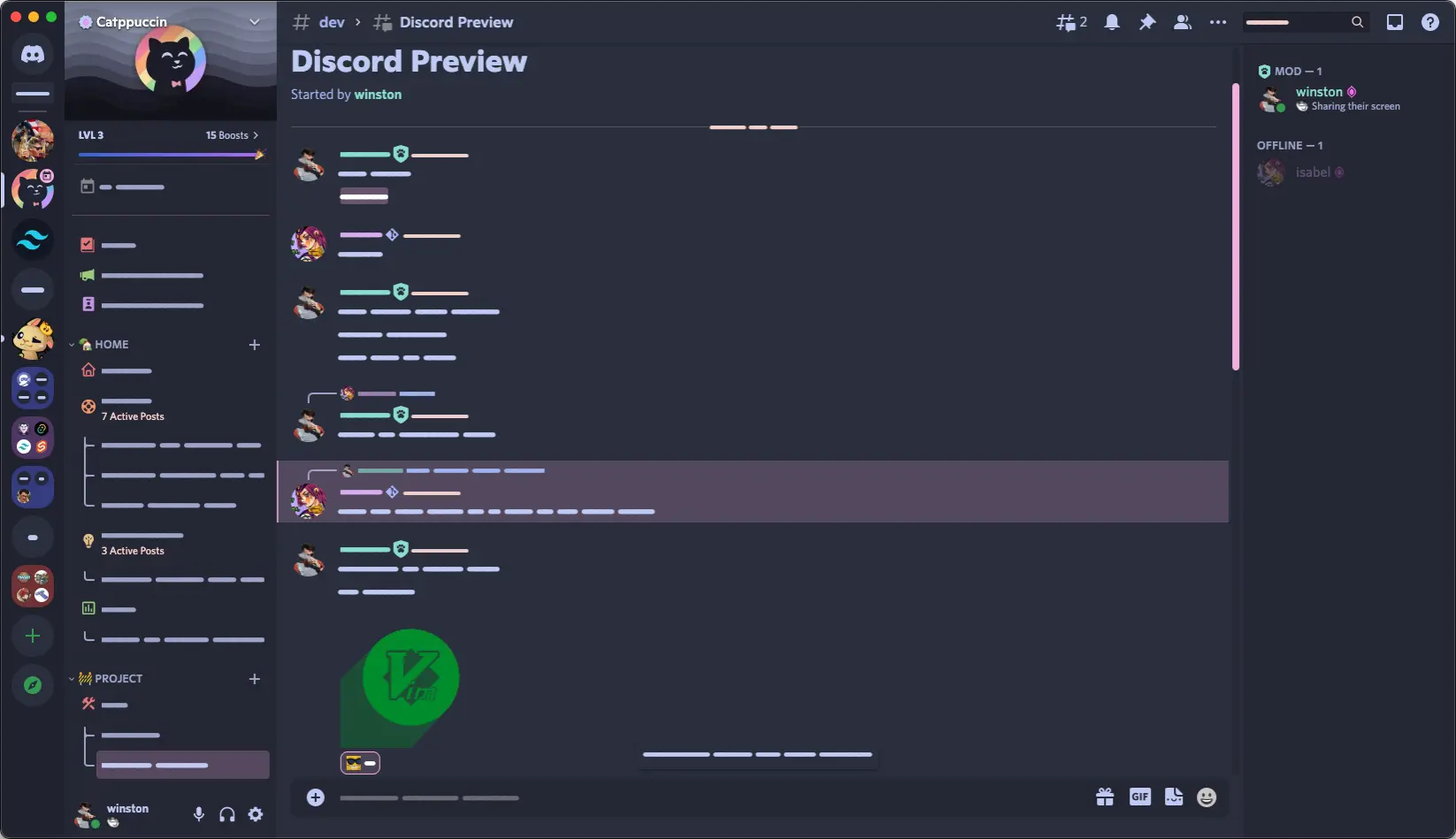Screen dimensions: 1456x839
Task: Open the inbox icon in header
Action: pos(1395,22)
